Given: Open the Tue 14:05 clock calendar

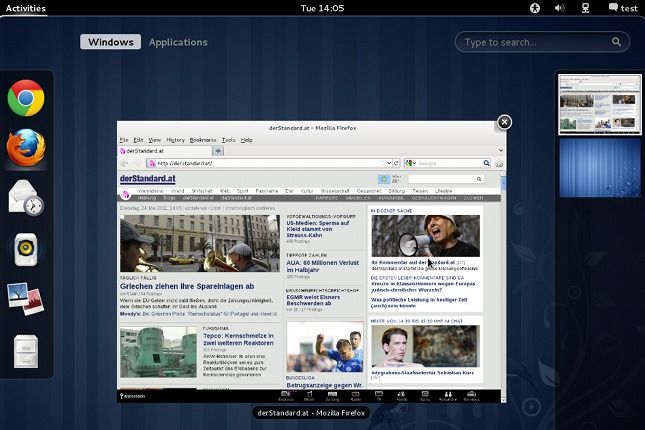Looking at the screenshot, I should [322, 8].
